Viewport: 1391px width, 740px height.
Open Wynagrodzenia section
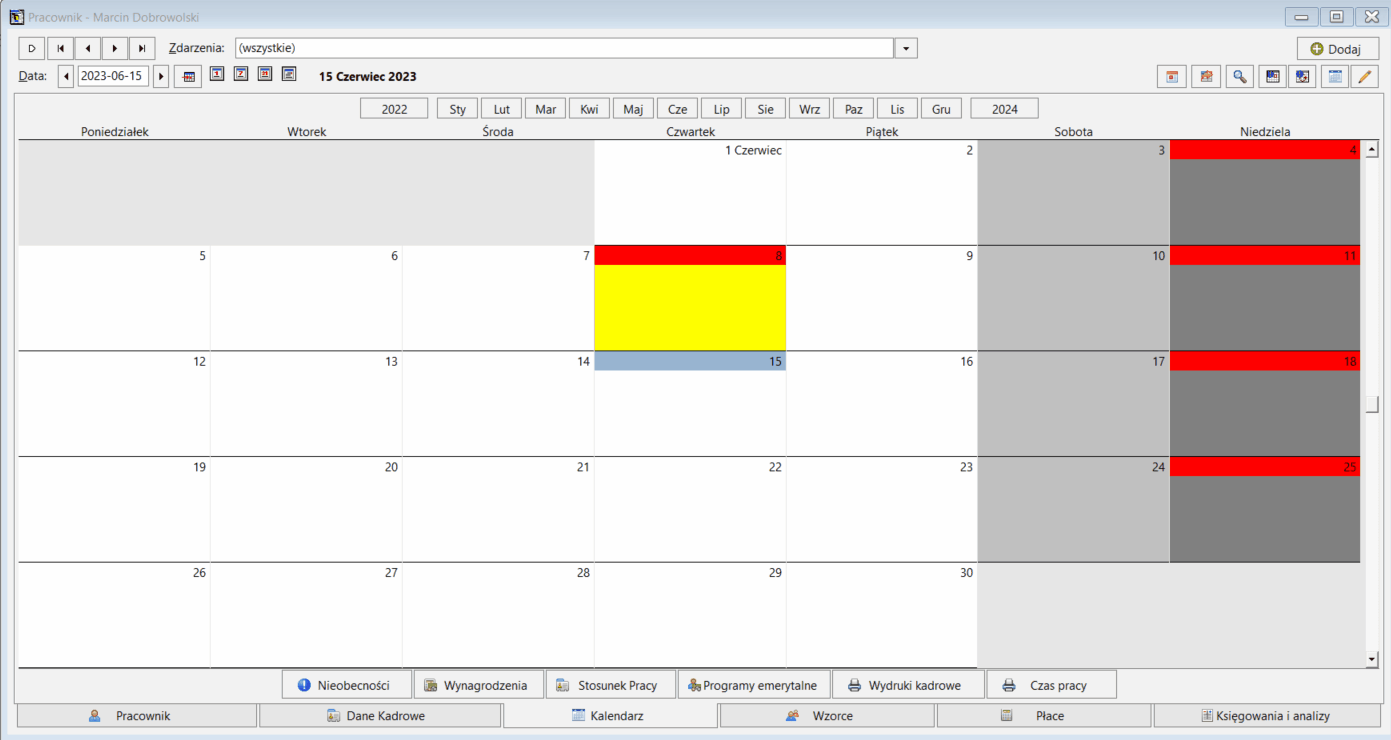click(x=478, y=685)
